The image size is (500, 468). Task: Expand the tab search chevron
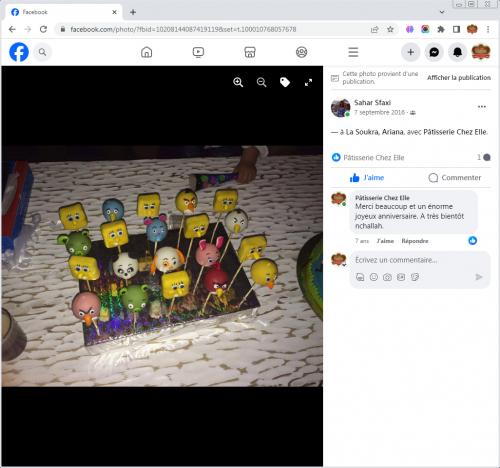pyautogui.click(x=442, y=12)
